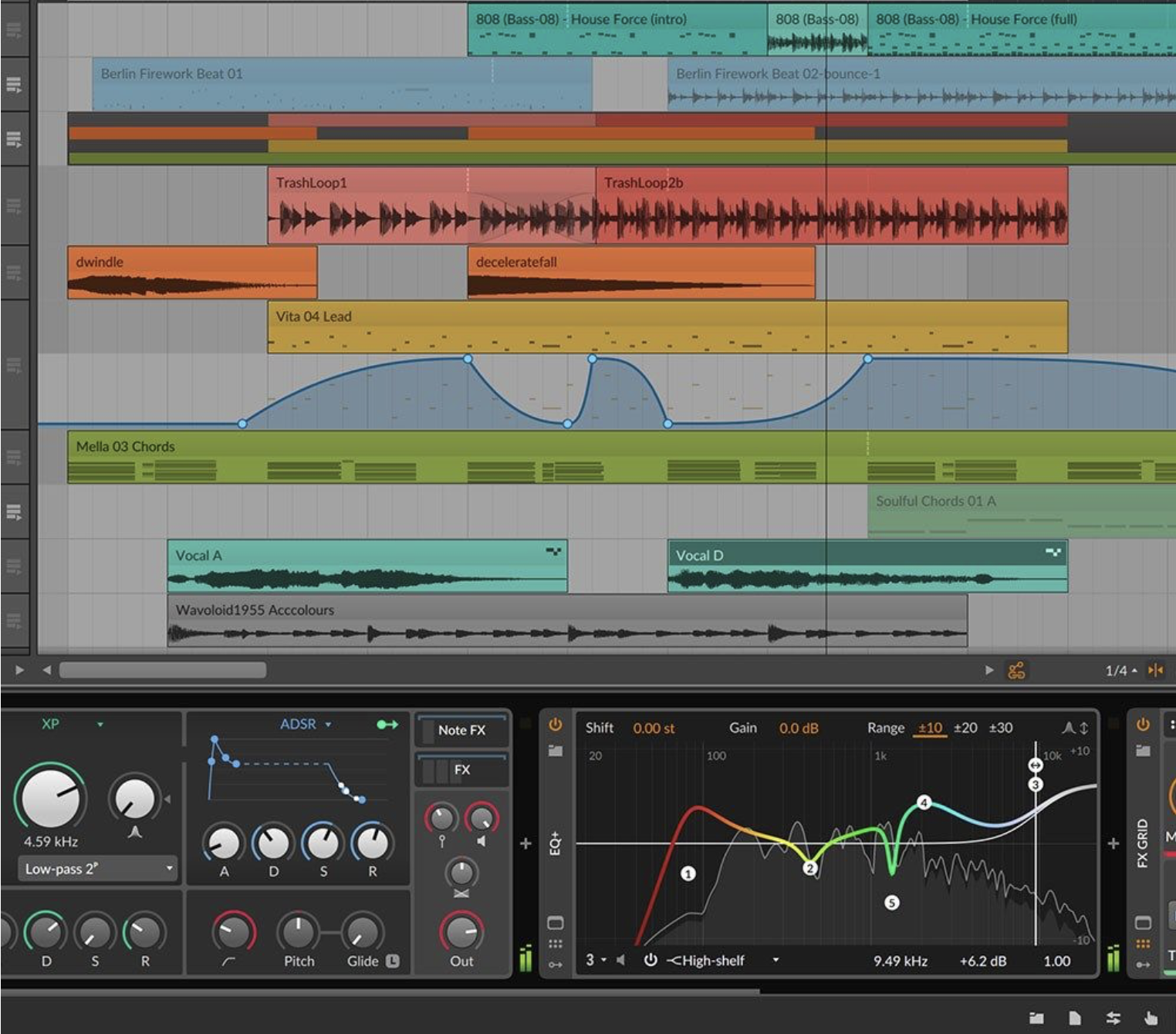Click the Pitch knob
The width and height of the screenshot is (1176, 1034).
(x=298, y=932)
